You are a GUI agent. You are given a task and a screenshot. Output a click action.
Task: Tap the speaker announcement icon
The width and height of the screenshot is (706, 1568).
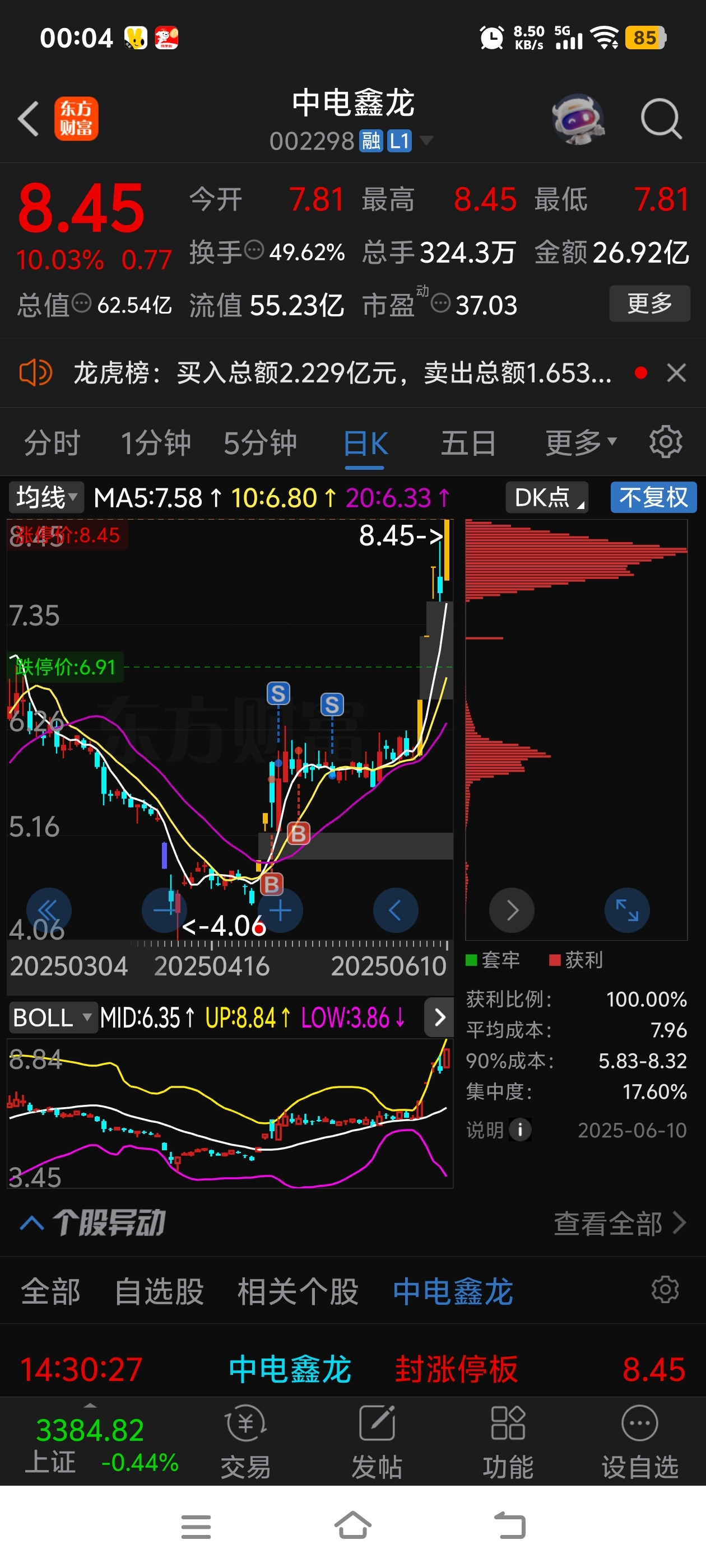pos(35,372)
